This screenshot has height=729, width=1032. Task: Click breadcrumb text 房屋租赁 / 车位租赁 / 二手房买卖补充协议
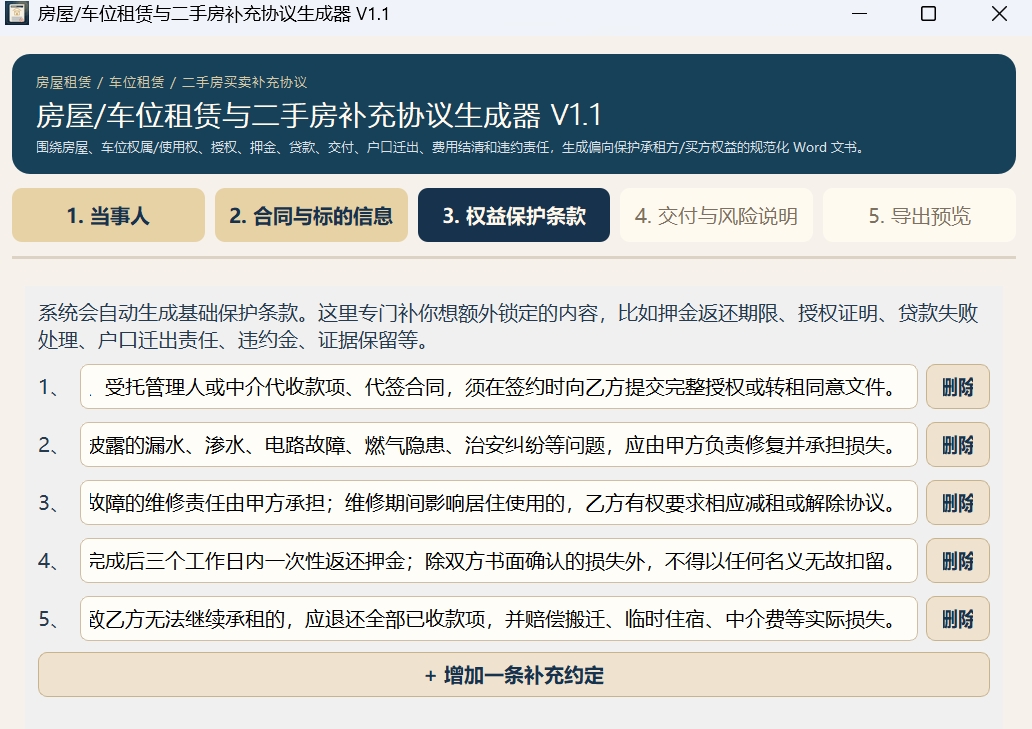[x=171, y=82]
